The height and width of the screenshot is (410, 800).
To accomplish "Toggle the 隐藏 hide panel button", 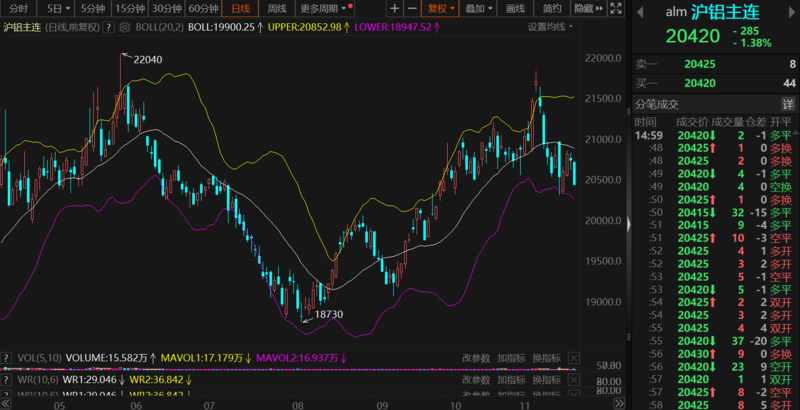I will coord(587,8).
